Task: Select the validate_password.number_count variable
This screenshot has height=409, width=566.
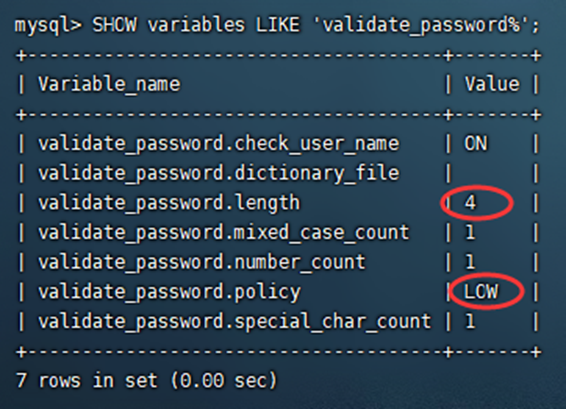Action: click(202, 262)
